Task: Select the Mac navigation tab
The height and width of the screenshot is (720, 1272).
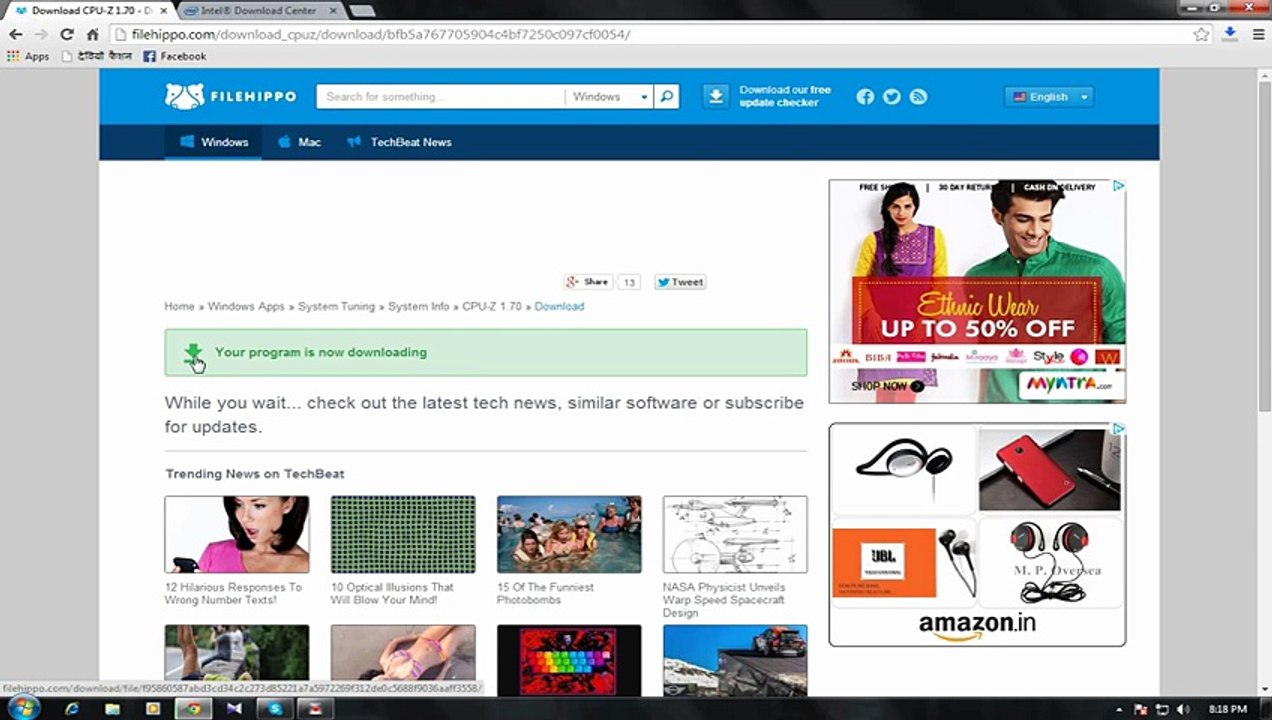Action: click(x=299, y=142)
